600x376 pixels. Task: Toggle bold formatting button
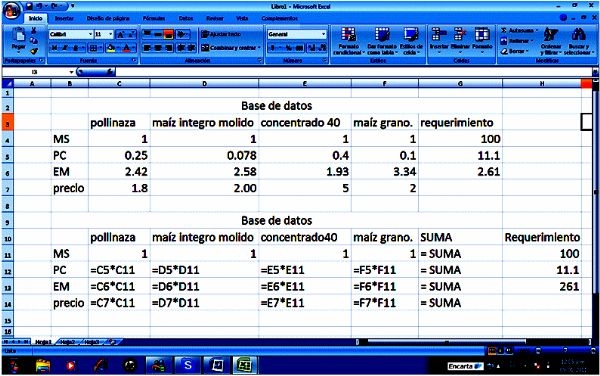[55, 48]
